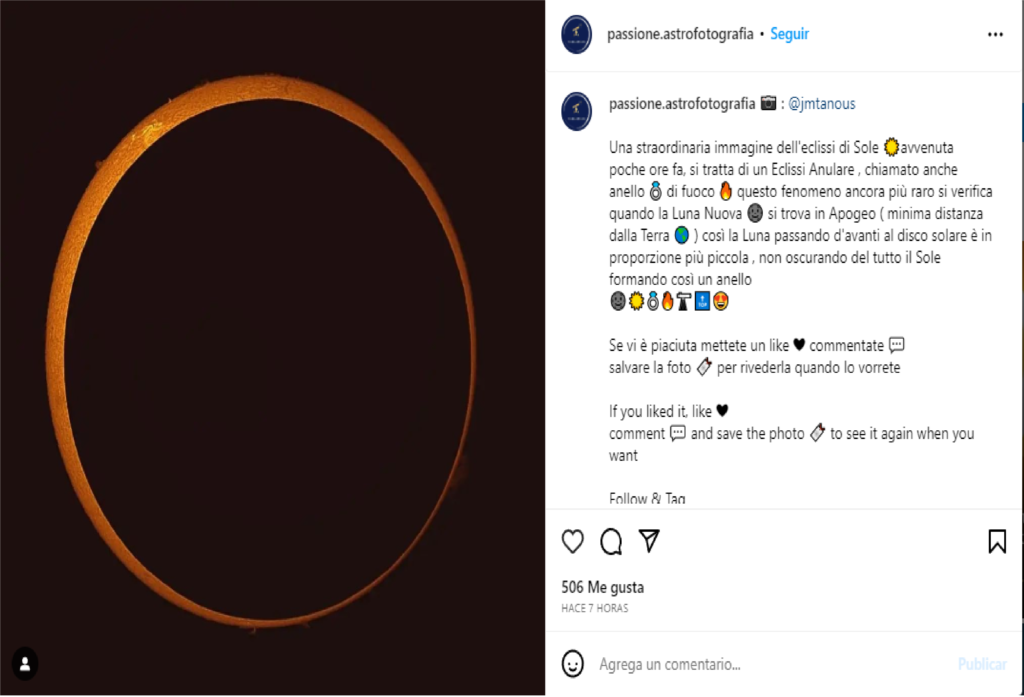Bookmark the post with save icon

[x=996, y=542]
